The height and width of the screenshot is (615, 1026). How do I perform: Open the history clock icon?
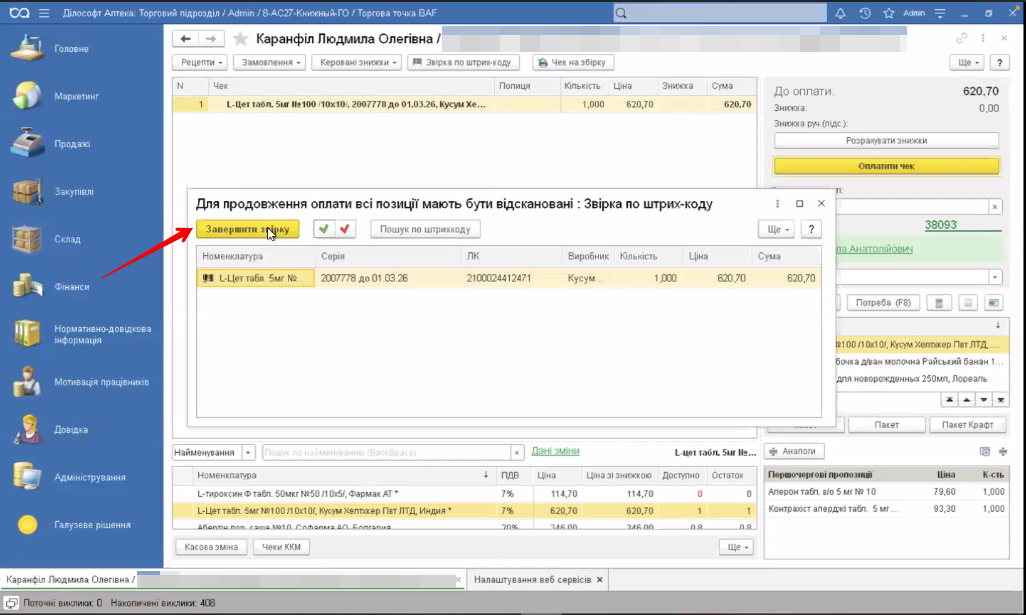click(x=863, y=14)
